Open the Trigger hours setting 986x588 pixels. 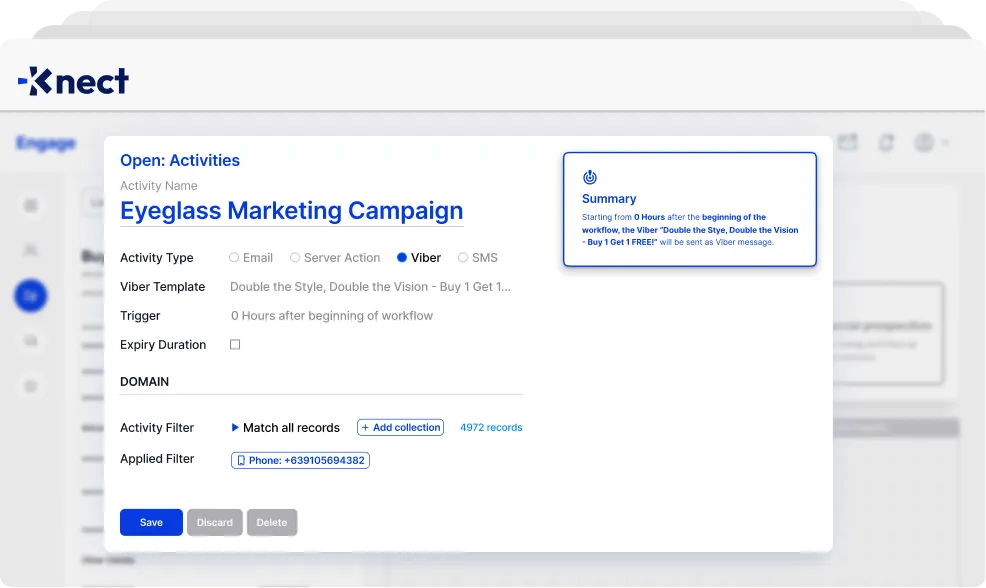332,316
